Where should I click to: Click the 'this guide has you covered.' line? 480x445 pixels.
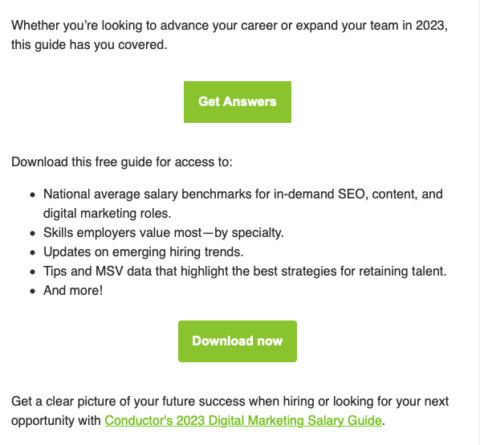coord(89,45)
